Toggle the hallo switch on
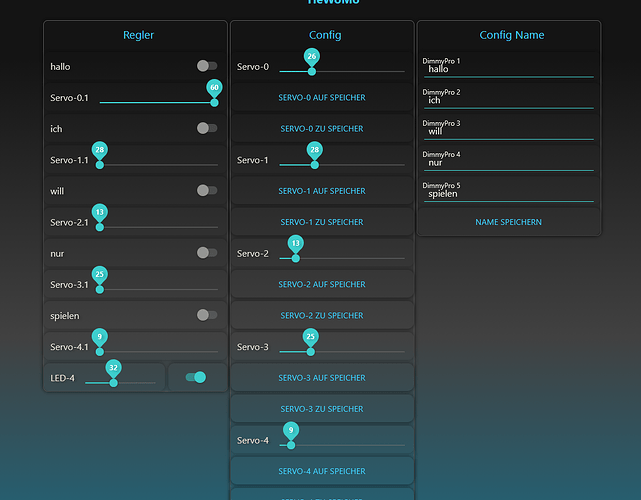Image resolution: width=641 pixels, height=500 pixels. pos(206,66)
